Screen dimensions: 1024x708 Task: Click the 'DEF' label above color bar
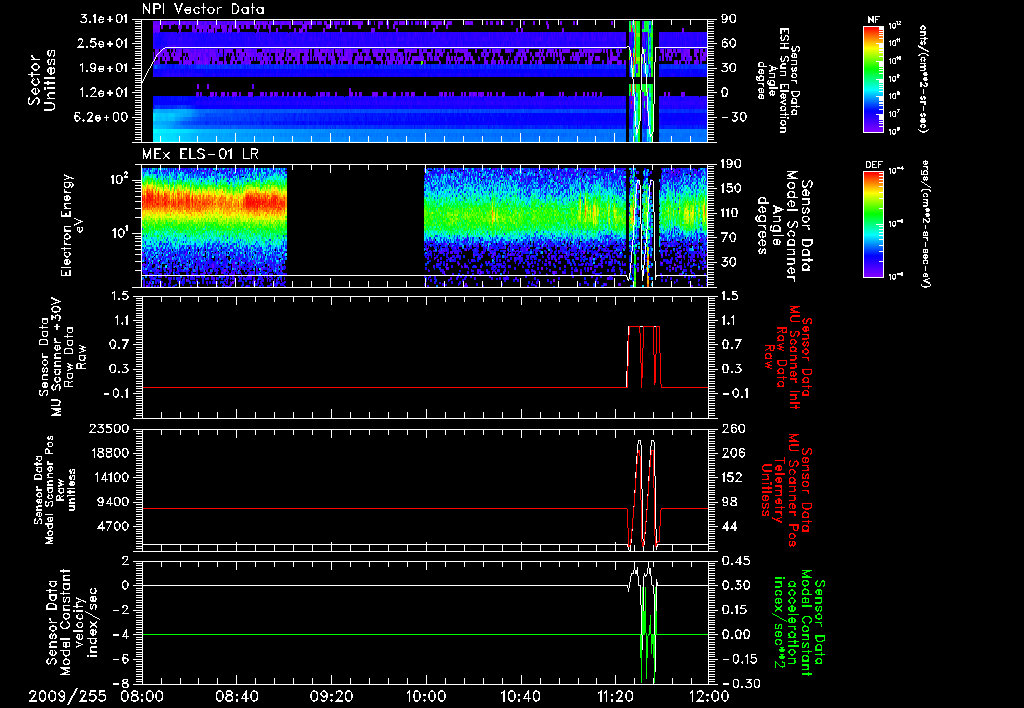click(x=873, y=165)
